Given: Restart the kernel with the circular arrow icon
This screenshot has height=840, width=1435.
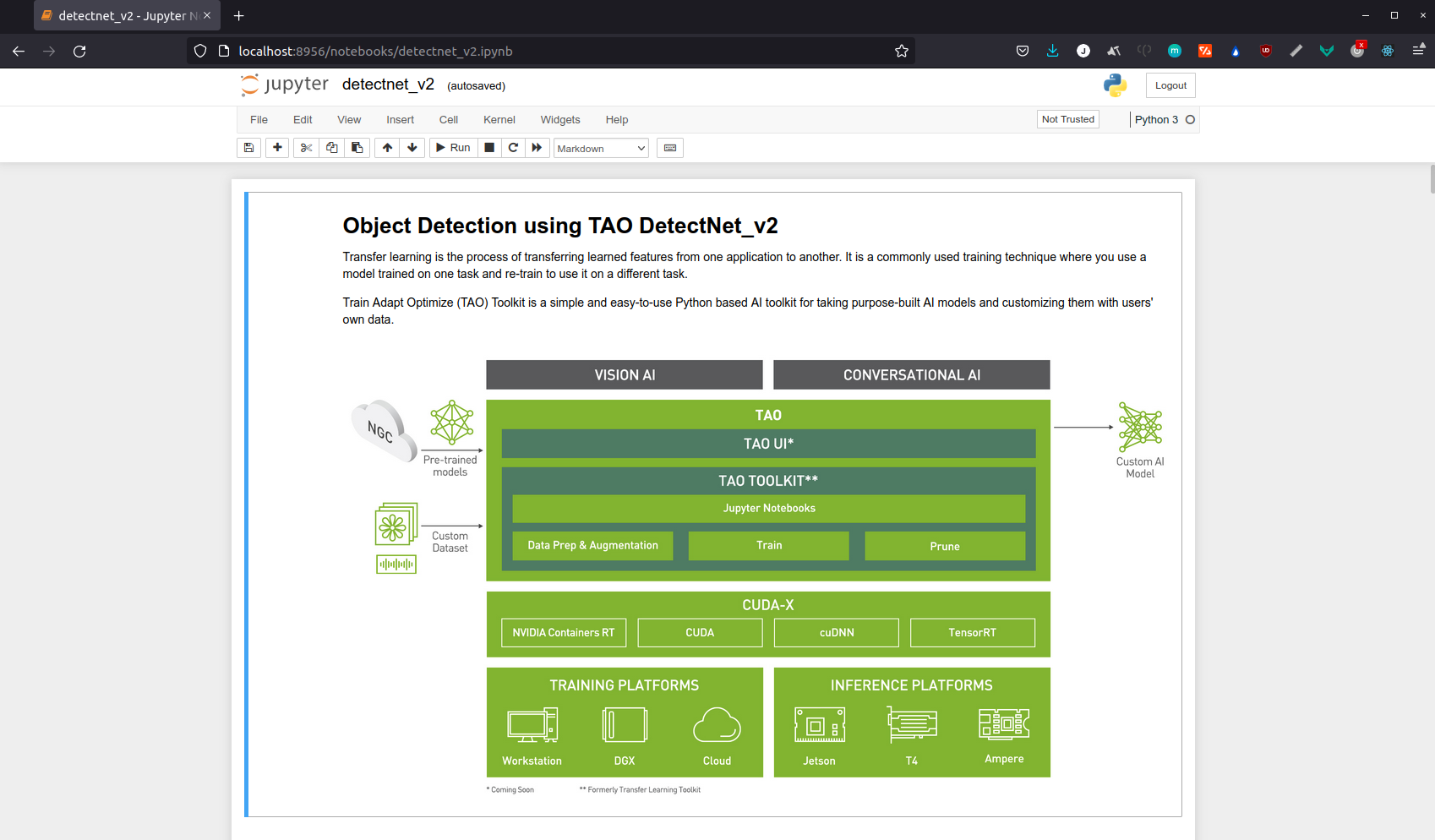Looking at the screenshot, I should [x=513, y=148].
